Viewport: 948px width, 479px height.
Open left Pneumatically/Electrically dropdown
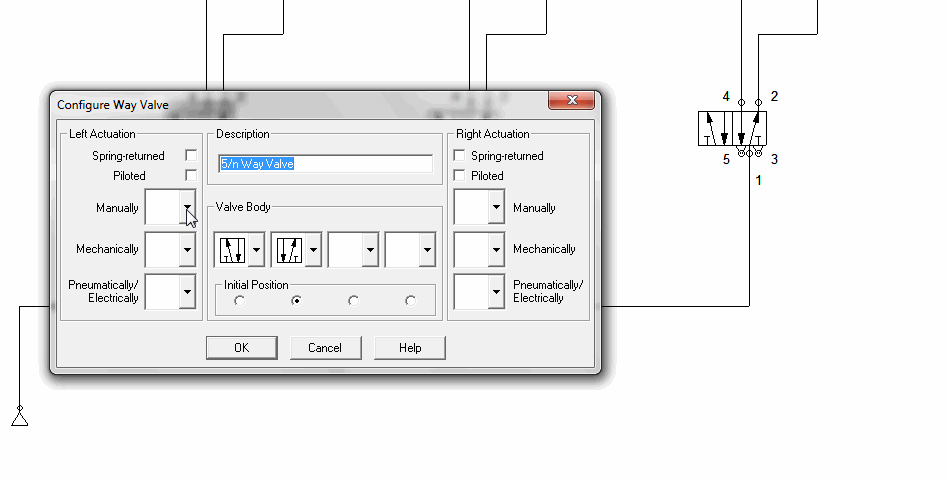(187, 292)
